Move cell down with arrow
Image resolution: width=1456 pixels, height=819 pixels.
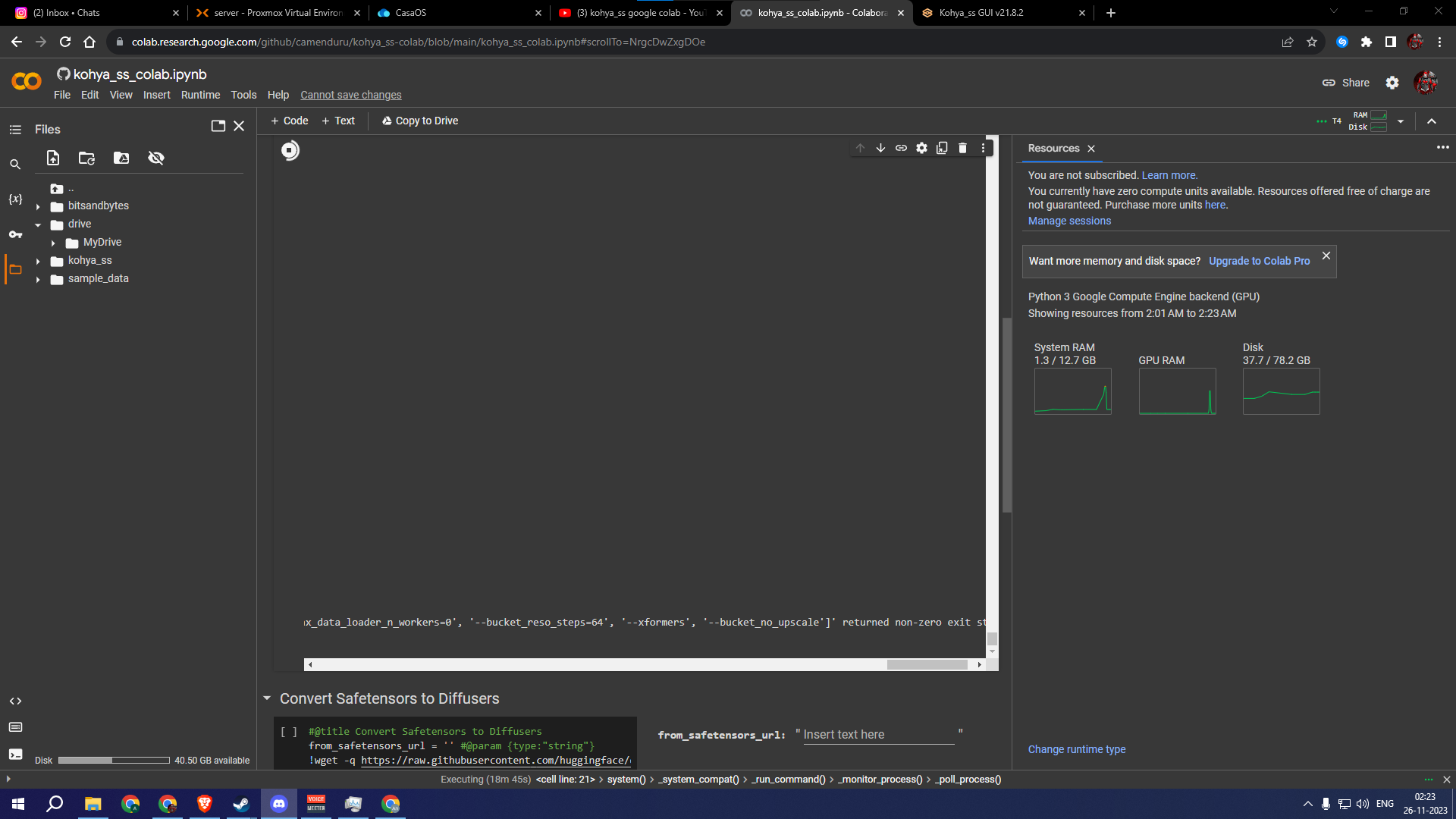coord(880,148)
